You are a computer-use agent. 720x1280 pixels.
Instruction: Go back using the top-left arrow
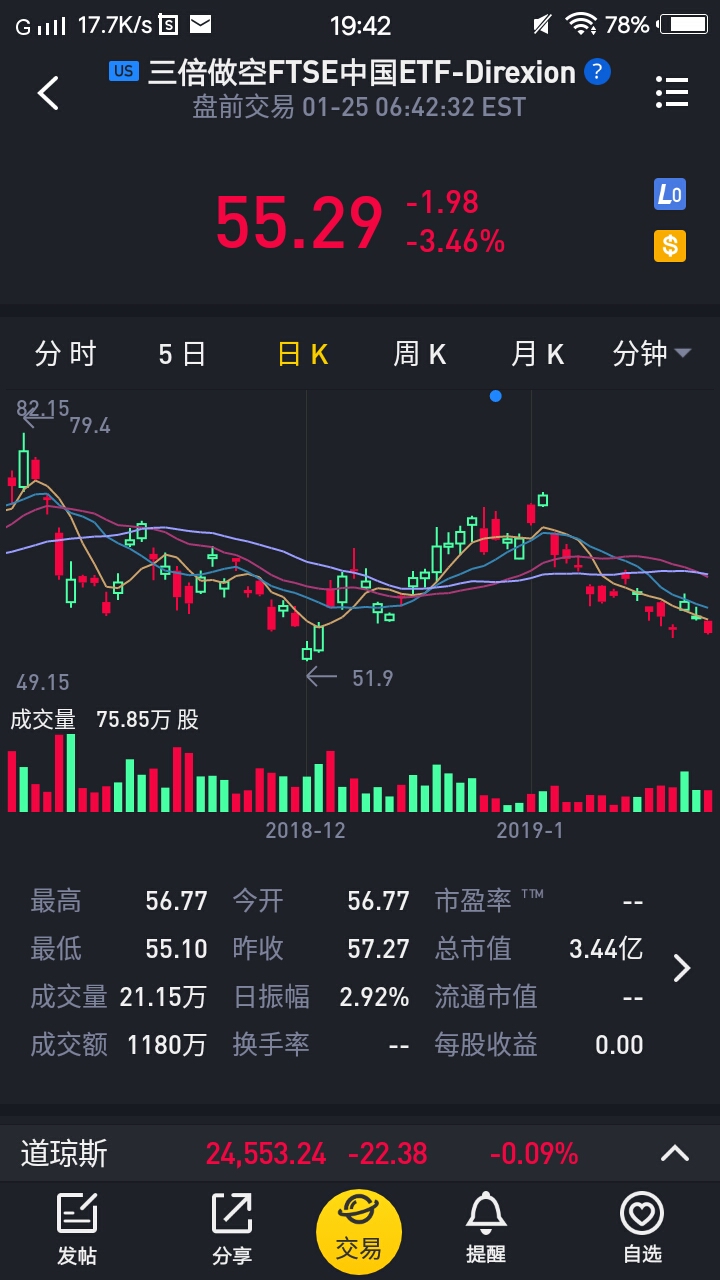coord(48,92)
